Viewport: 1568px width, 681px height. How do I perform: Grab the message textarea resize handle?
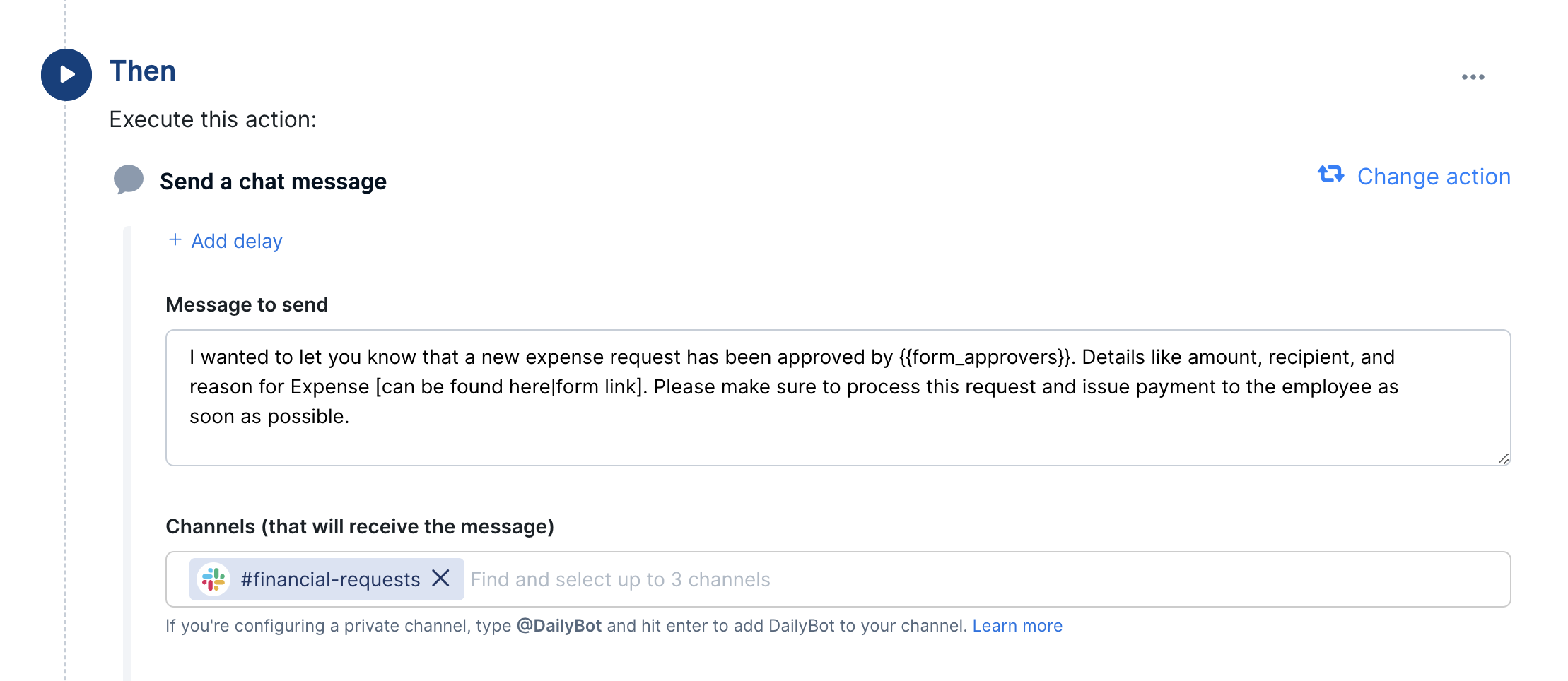1503,458
